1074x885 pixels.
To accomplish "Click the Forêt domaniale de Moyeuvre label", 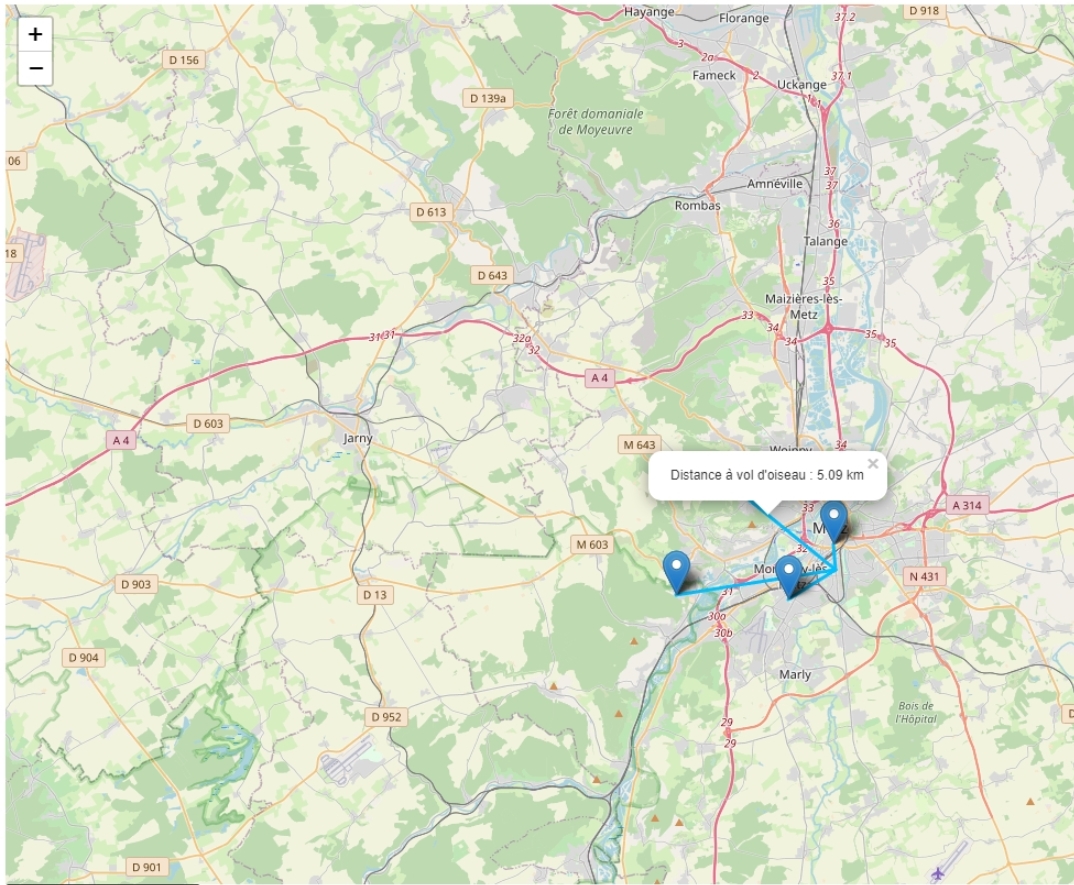I will click(x=595, y=121).
